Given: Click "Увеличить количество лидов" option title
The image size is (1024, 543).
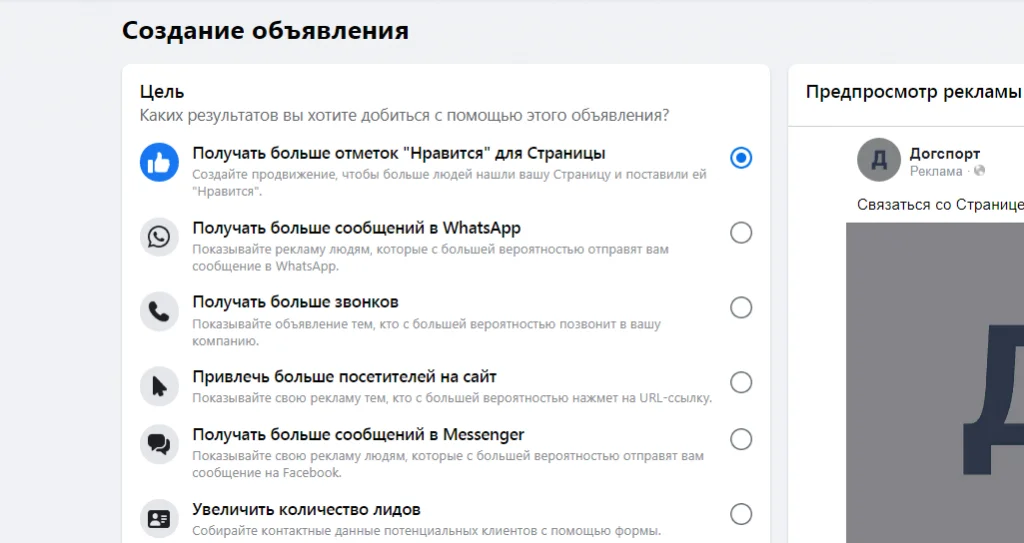Looking at the screenshot, I should click(306, 509).
